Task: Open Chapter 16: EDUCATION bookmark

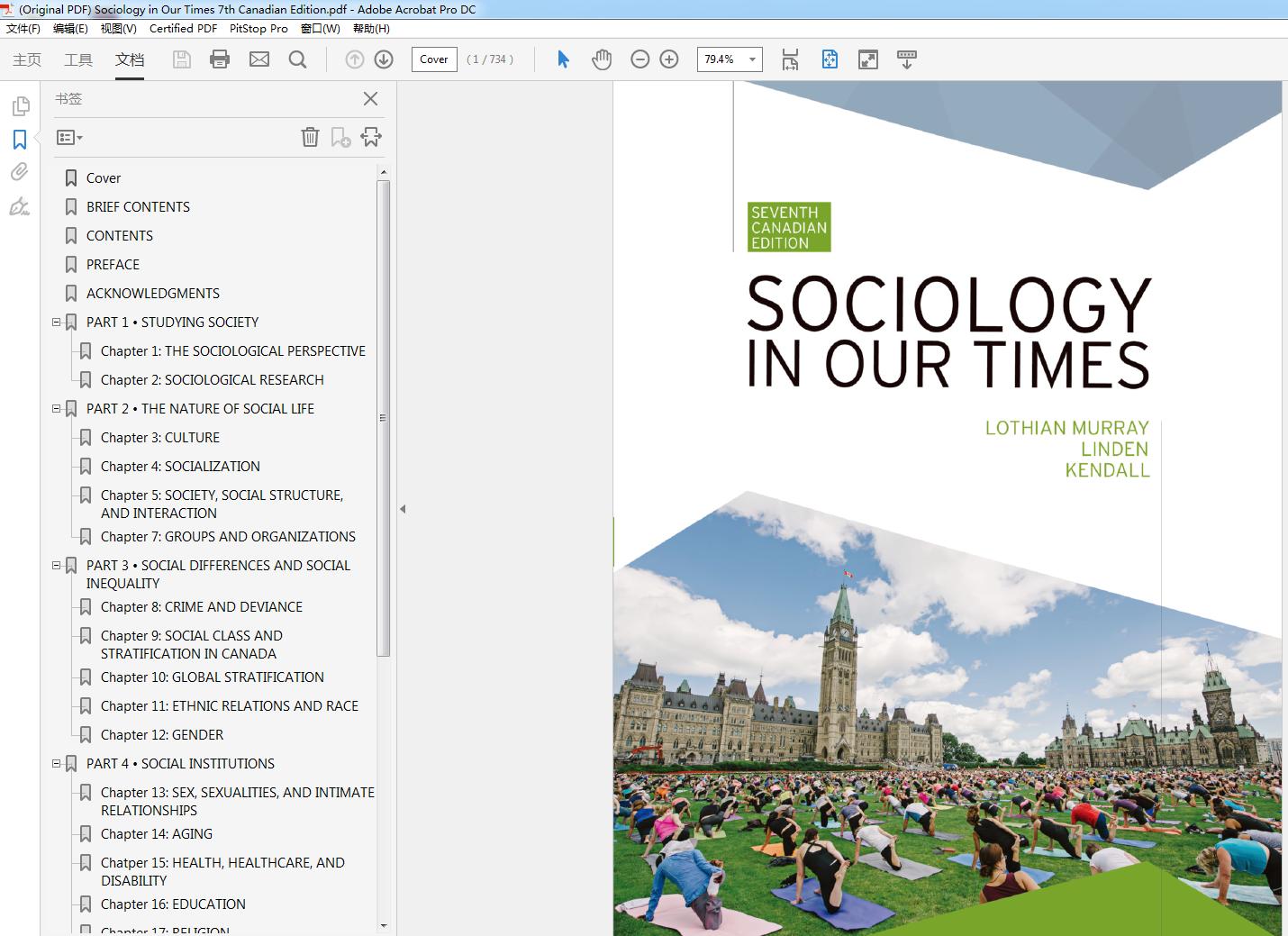Action: (173, 904)
